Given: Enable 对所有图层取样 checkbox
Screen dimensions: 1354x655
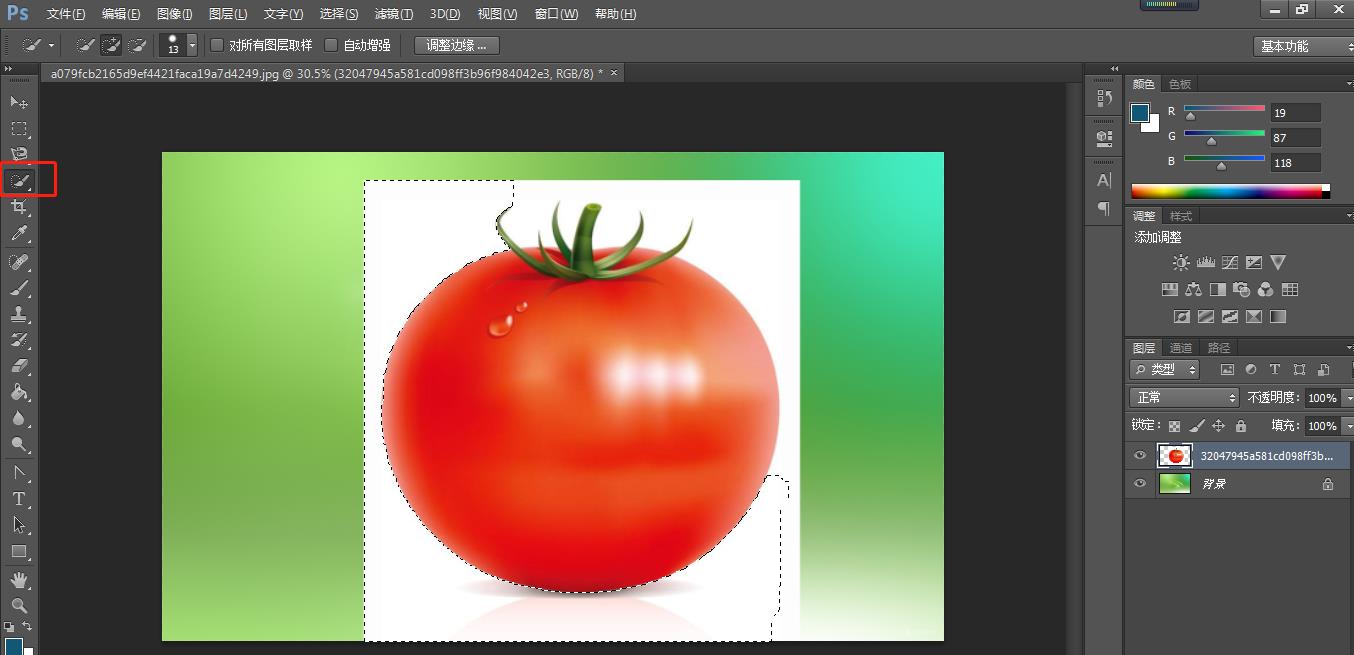Looking at the screenshot, I should click(217, 45).
